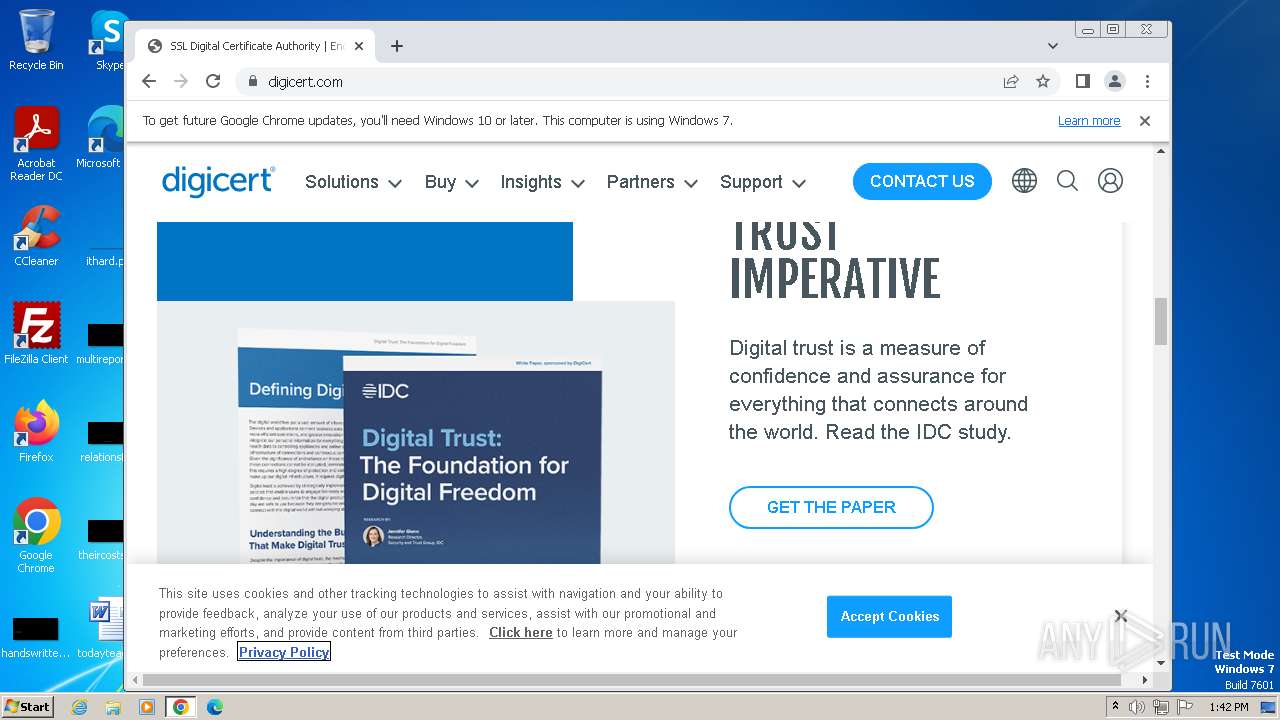
Task: Open Windows Media Player from taskbar
Action: click(x=147, y=707)
